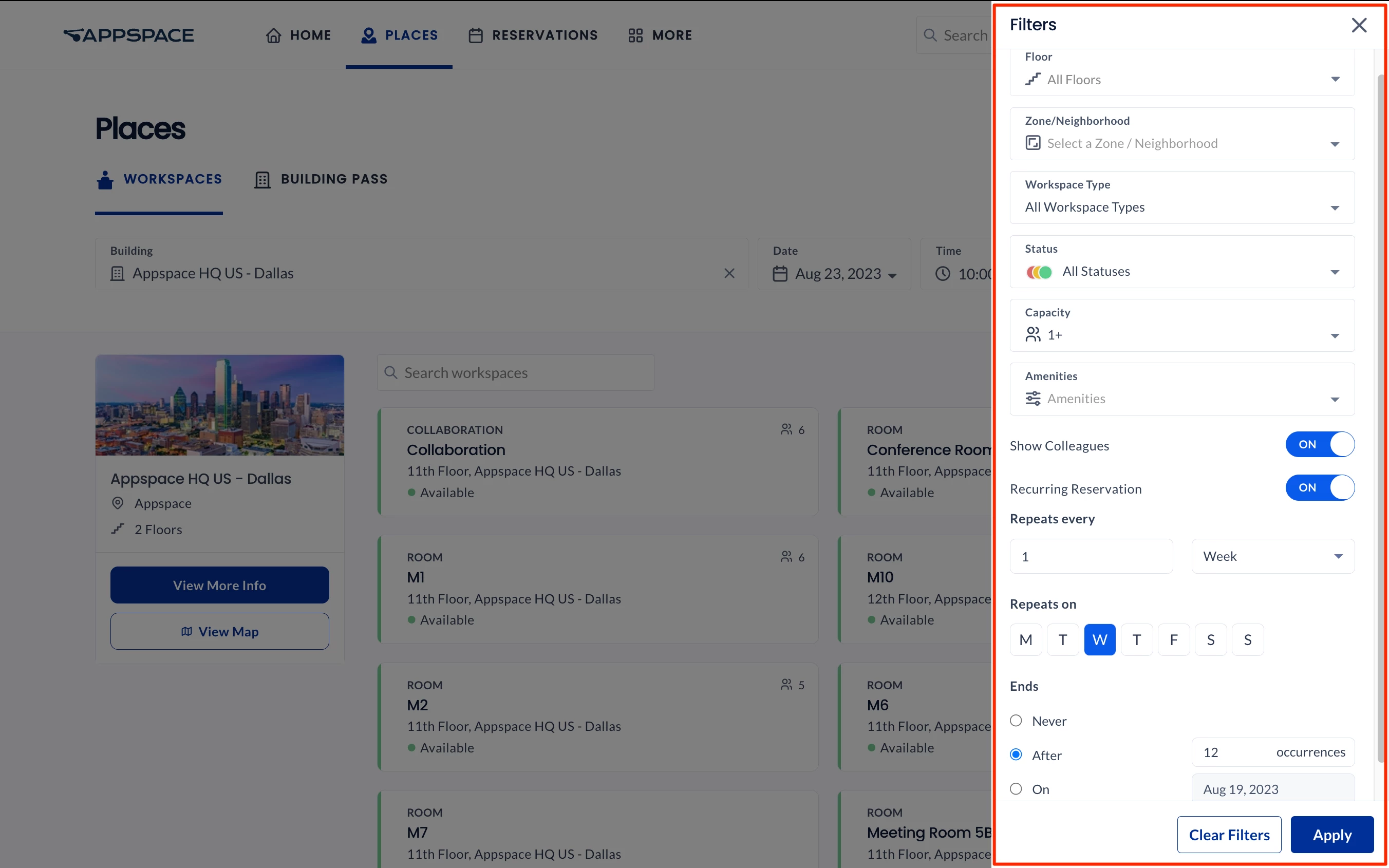Open the Workspace Type dropdown

point(1181,207)
